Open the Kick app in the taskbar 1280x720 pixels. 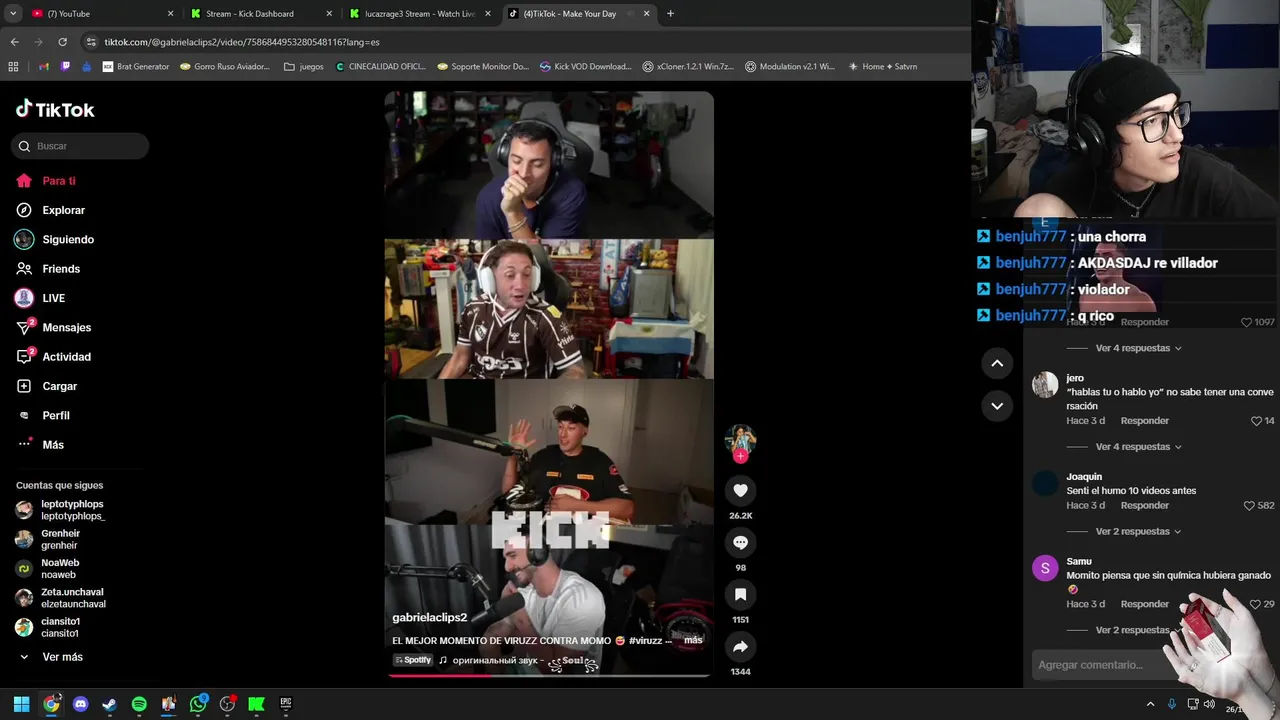[256, 704]
